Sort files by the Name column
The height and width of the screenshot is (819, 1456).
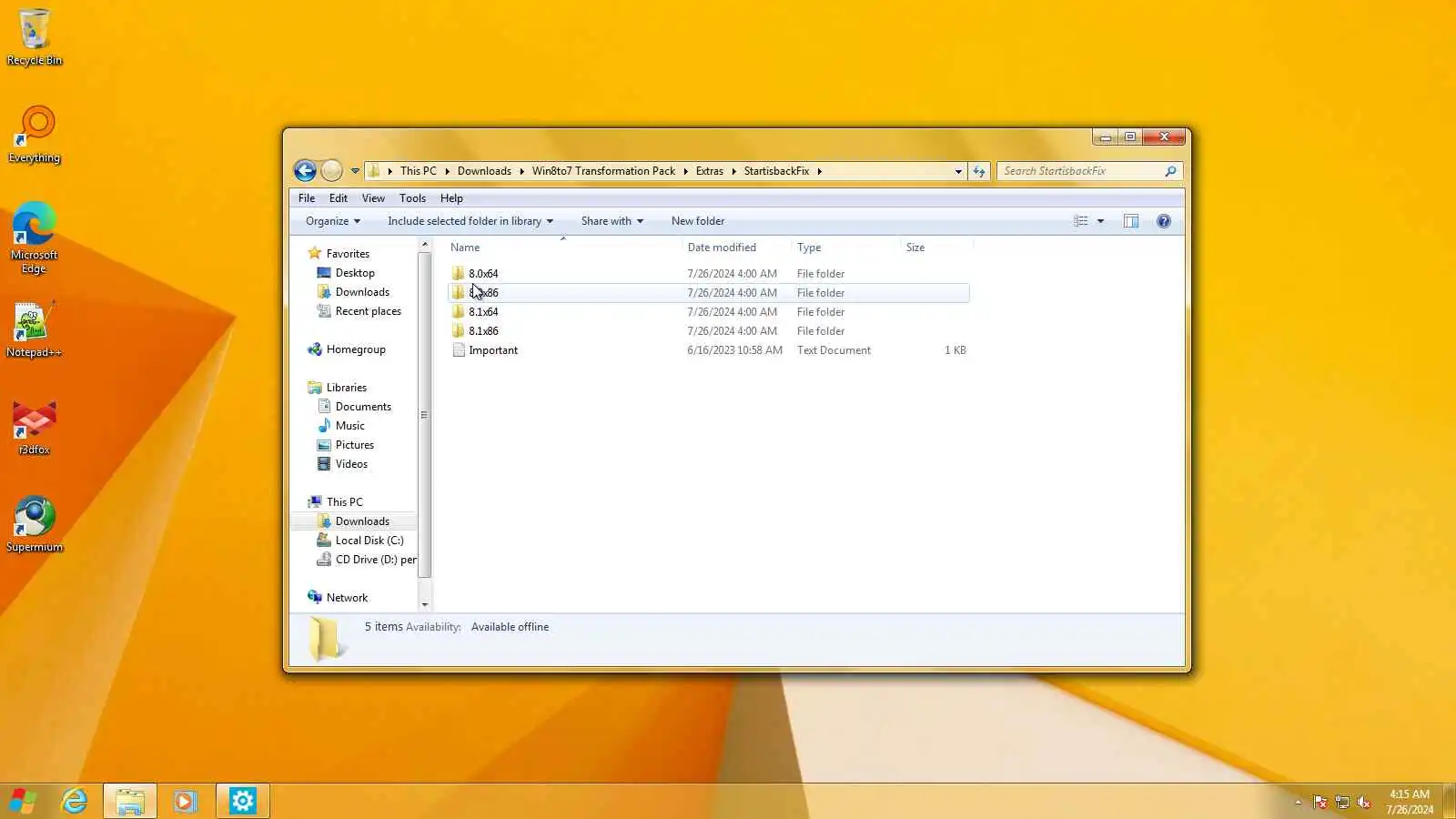[x=564, y=248]
